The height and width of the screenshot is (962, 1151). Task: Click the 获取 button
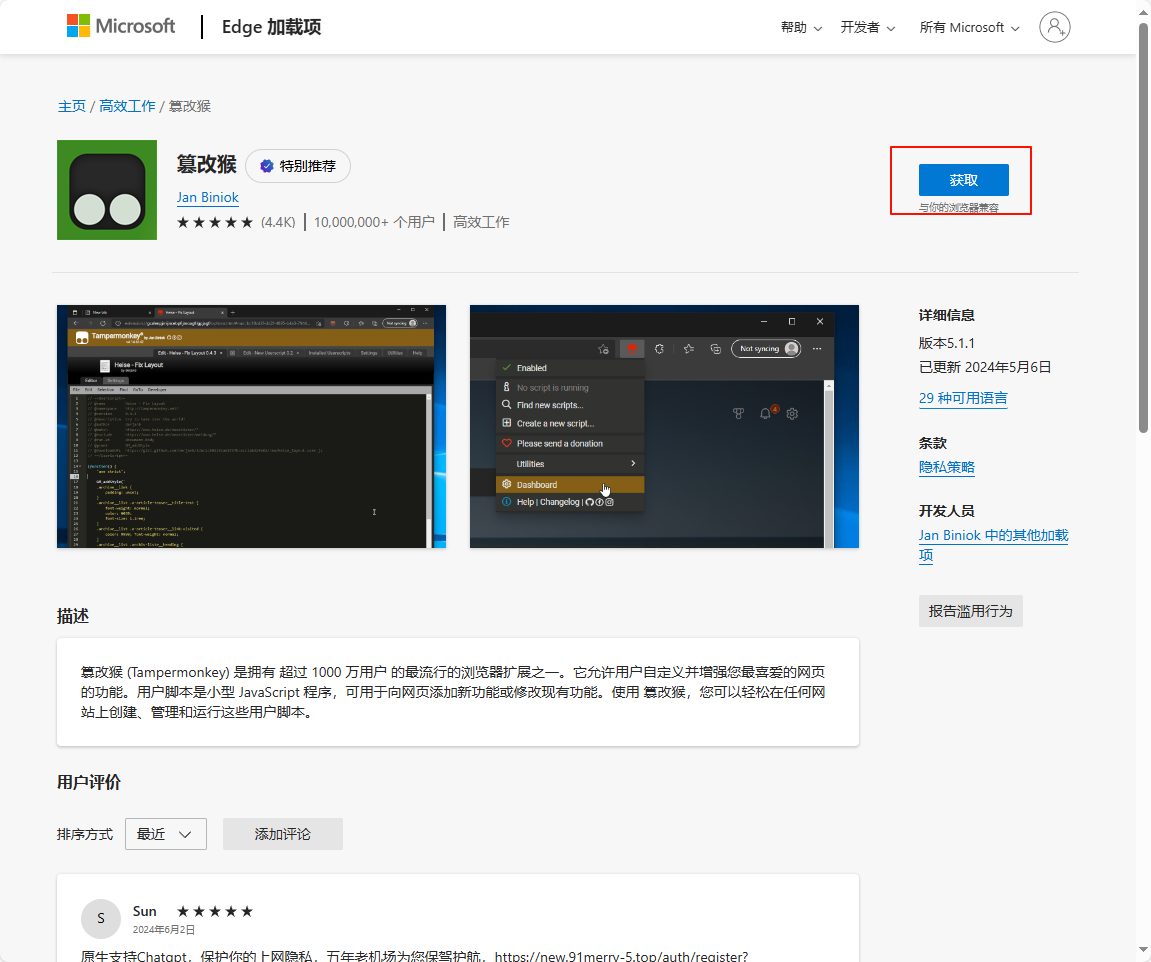point(964,181)
